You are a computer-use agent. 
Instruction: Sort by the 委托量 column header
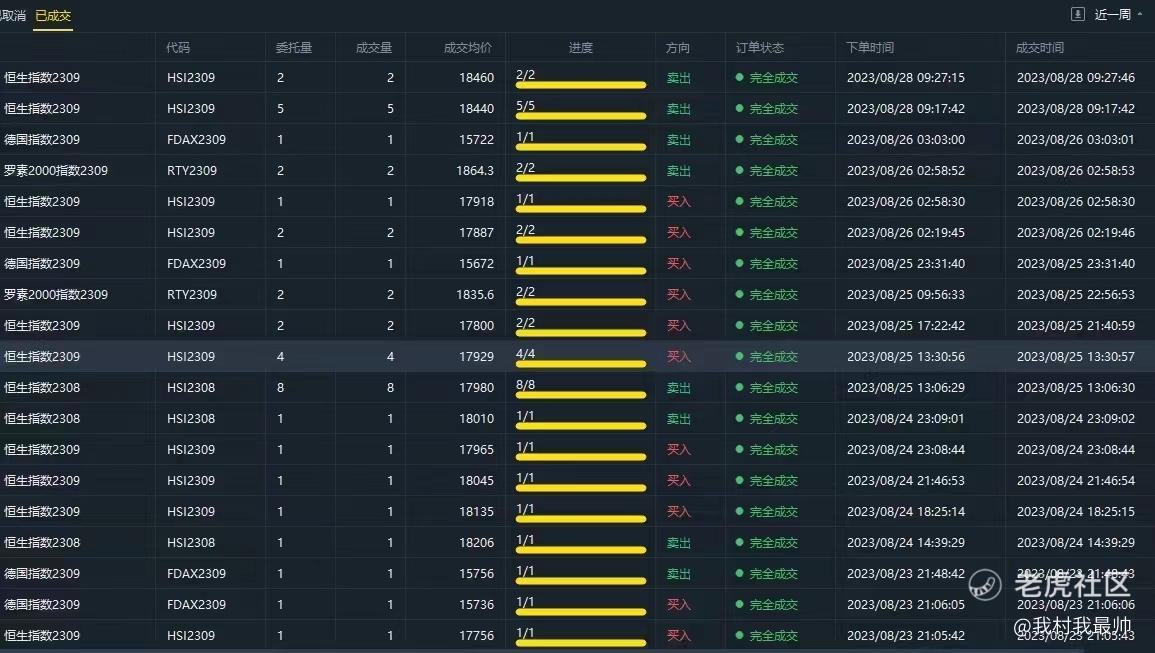[x=294, y=47]
